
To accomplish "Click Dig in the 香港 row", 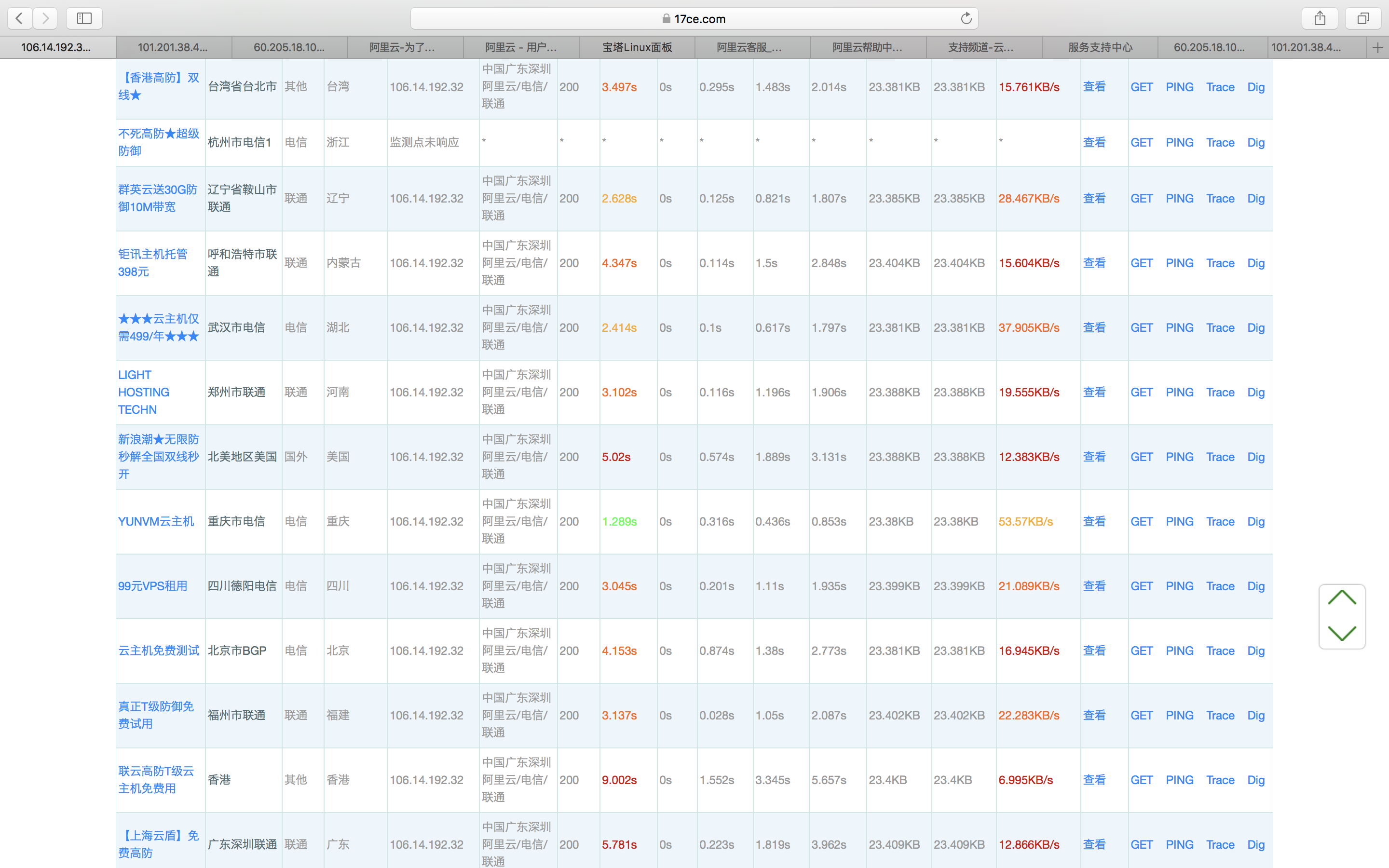I will (1256, 780).
